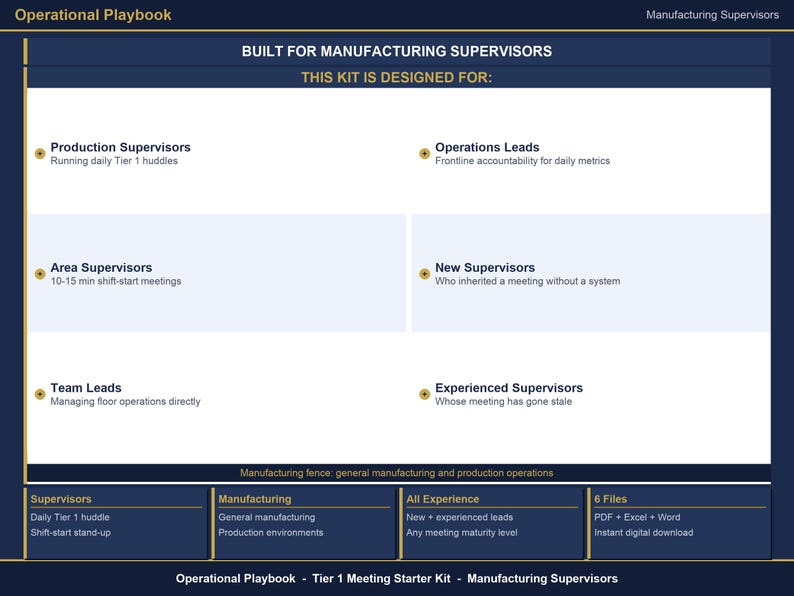
Task: Click the Operational Playbook title in header
Action: click(93, 15)
